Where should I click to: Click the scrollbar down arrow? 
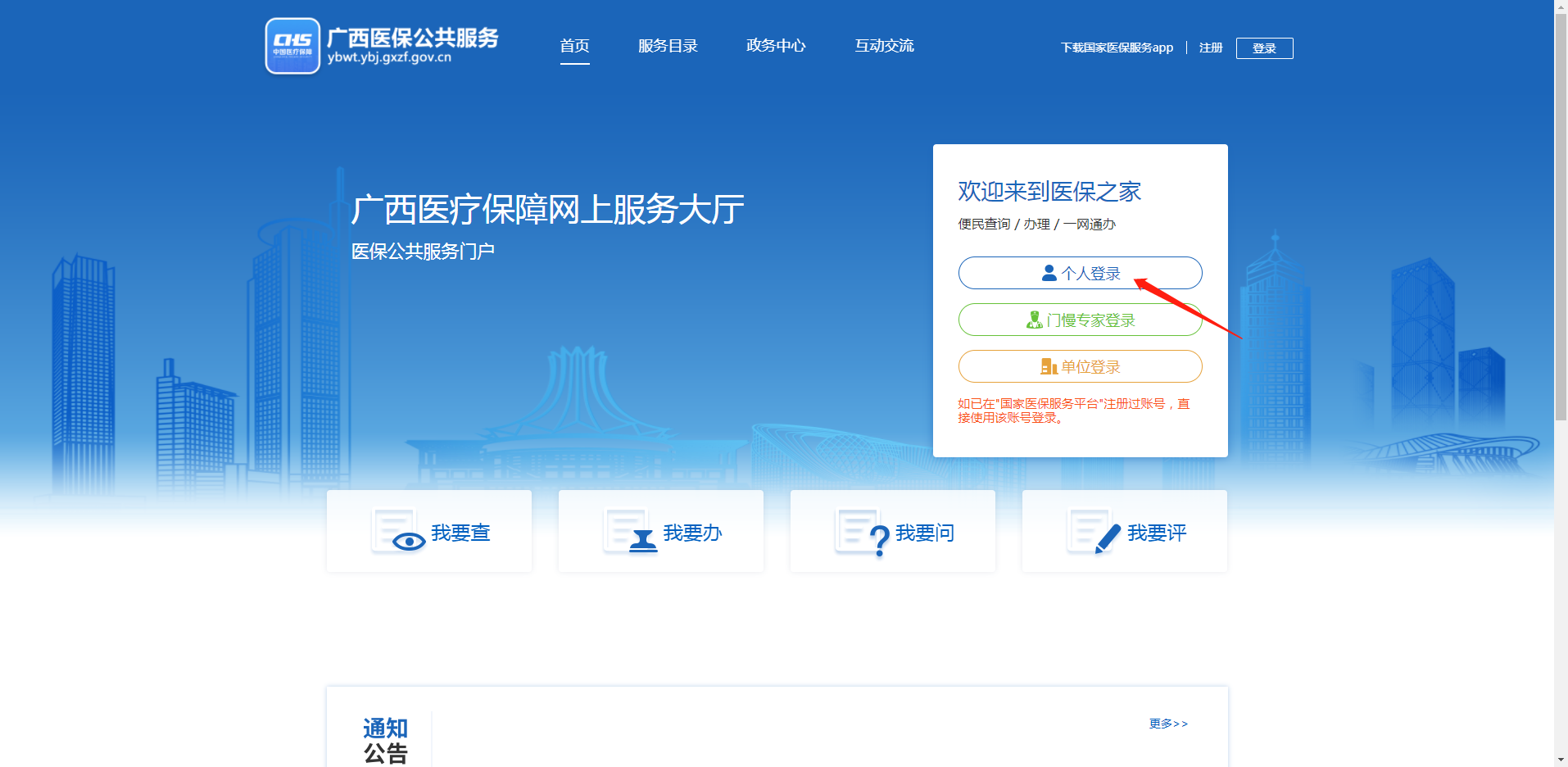pos(1561,760)
